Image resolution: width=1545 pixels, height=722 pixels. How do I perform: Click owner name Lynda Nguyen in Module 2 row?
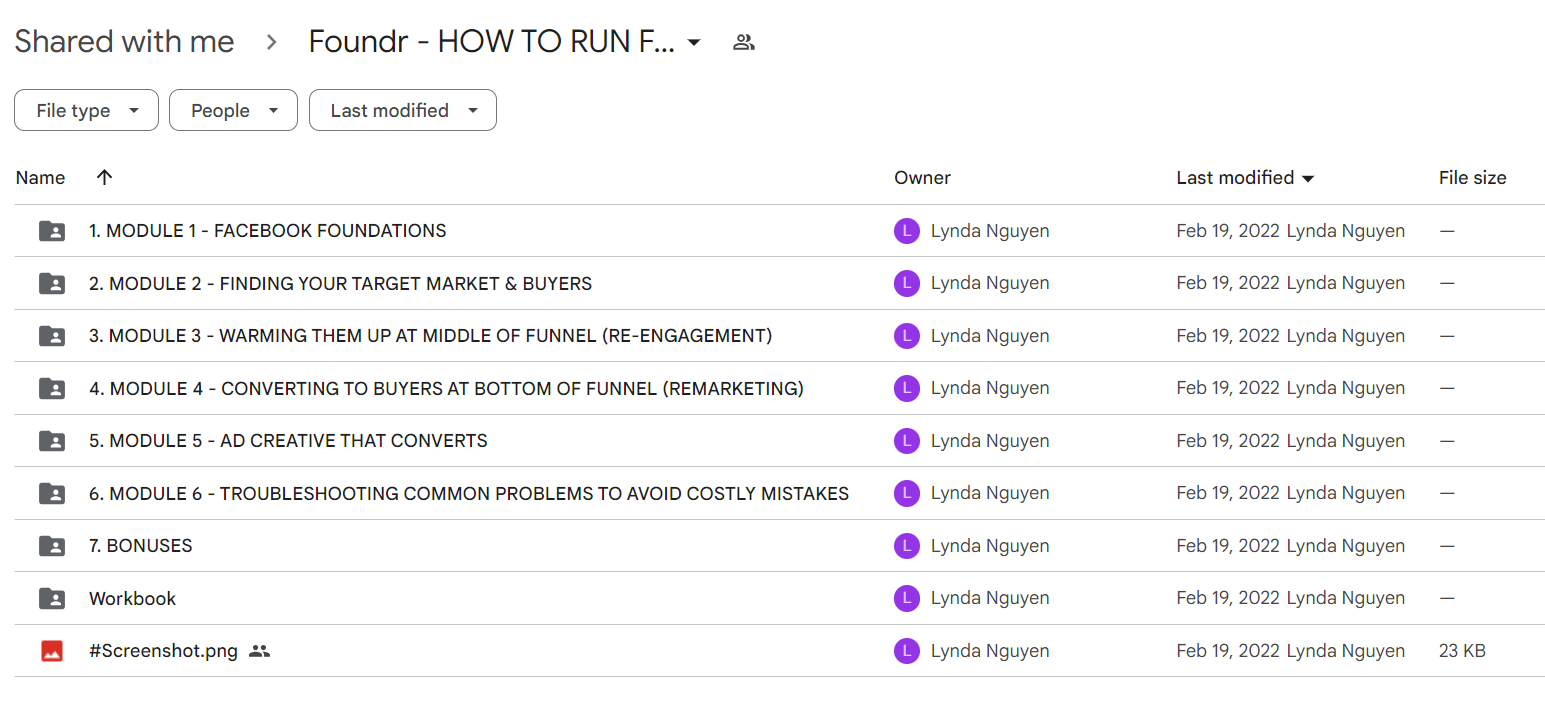pyautogui.click(x=990, y=283)
